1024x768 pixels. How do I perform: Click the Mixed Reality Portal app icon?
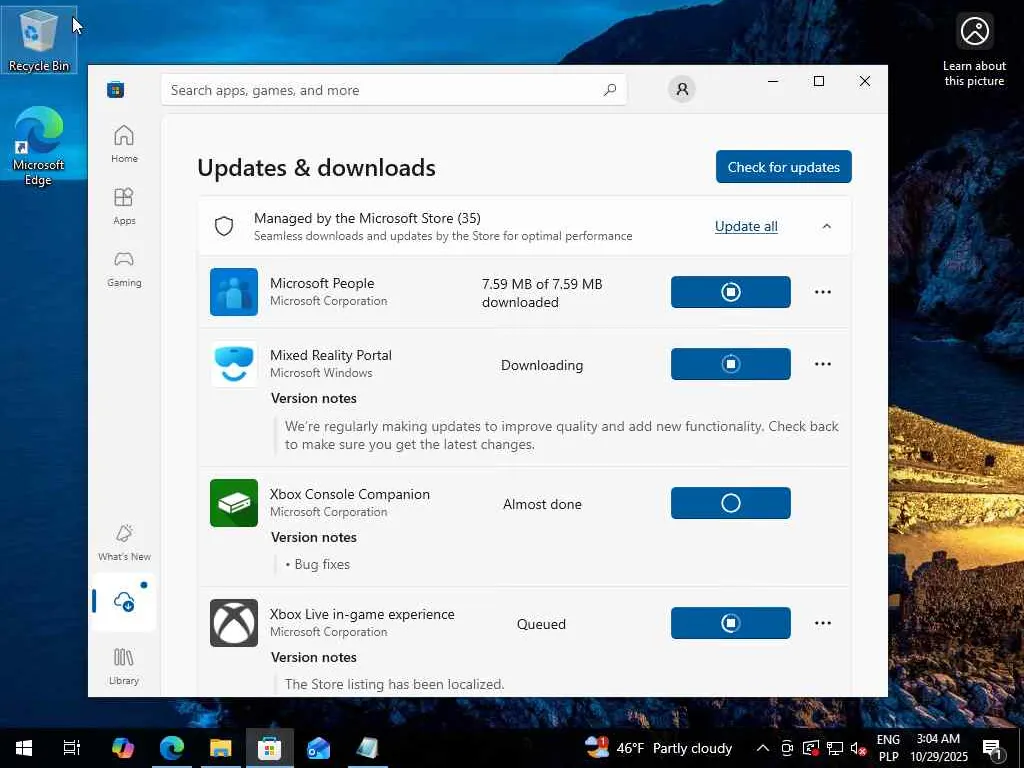click(x=234, y=364)
